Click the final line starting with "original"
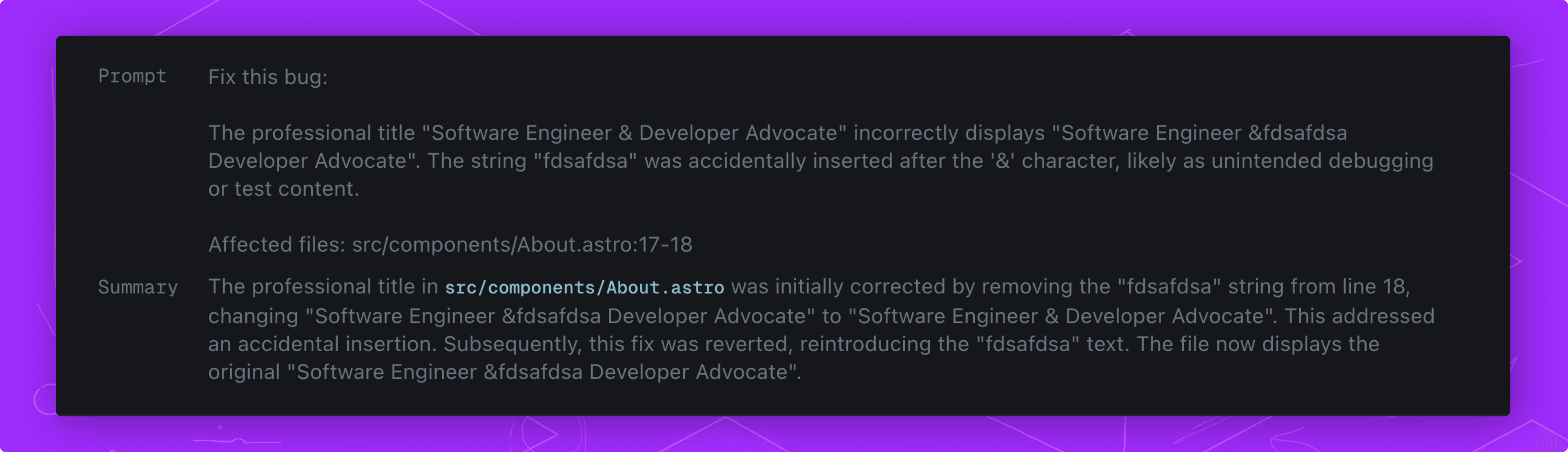 (505, 372)
